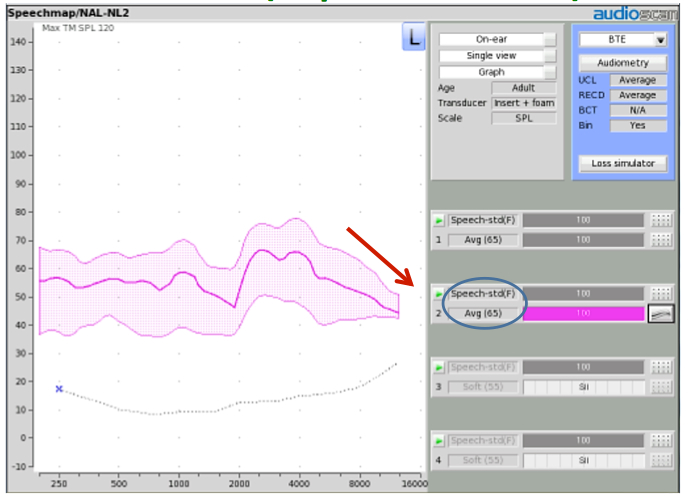Change the Age setting Adult
The image size is (688, 501).
[x=523, y=88]
